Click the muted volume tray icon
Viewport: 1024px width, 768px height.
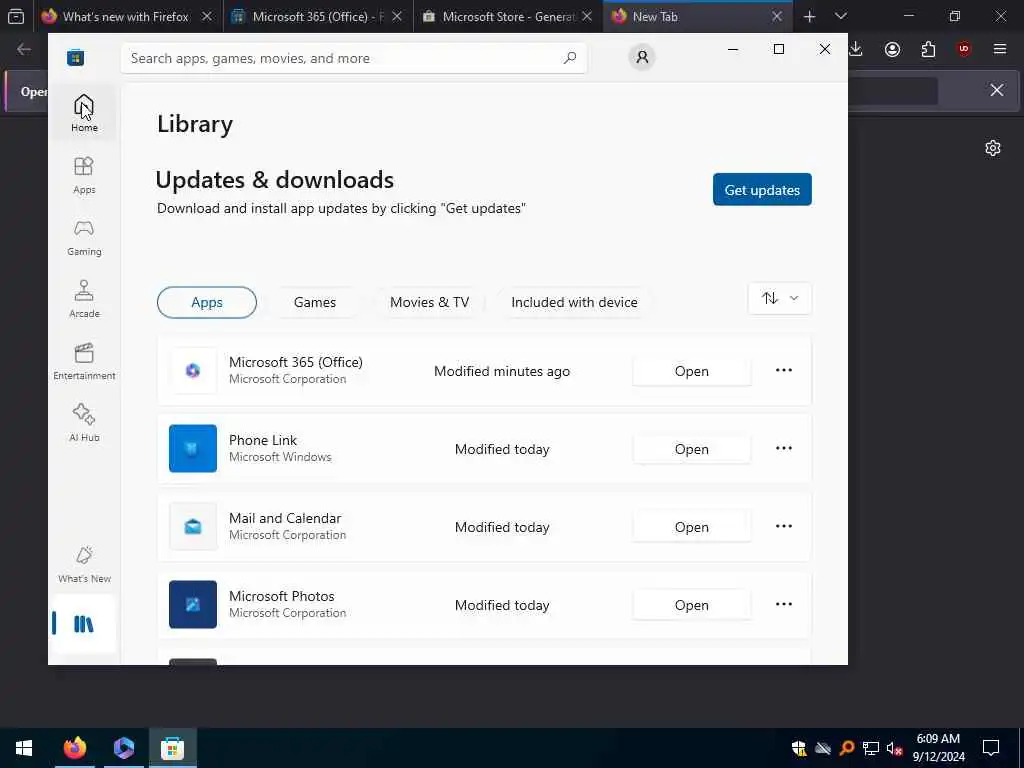coord(894,748)
